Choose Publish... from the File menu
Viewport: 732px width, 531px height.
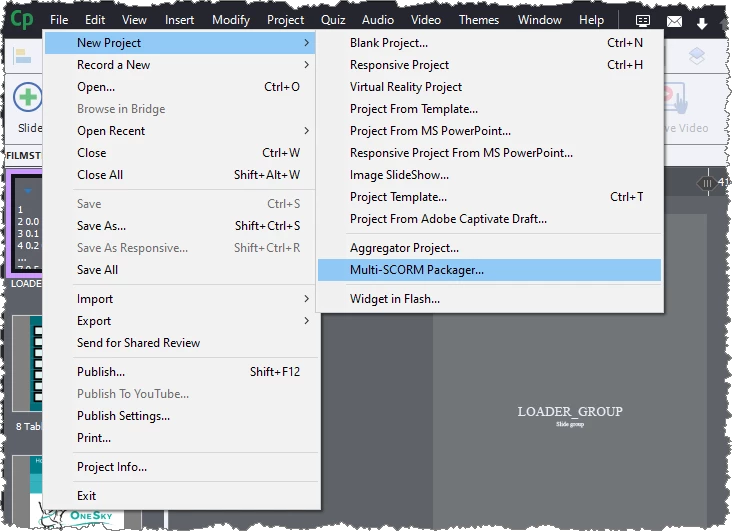(180, 371)
